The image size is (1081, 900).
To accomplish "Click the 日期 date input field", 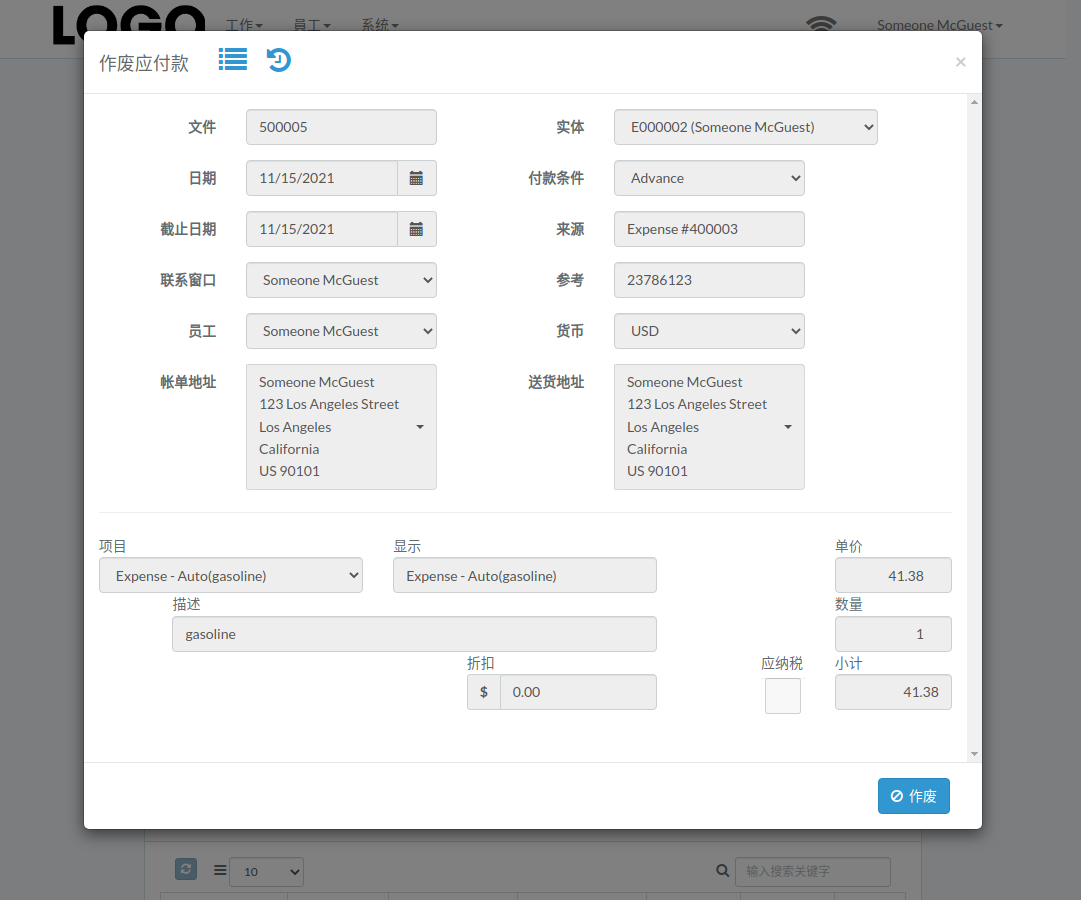I will click(x=322, y=178).
